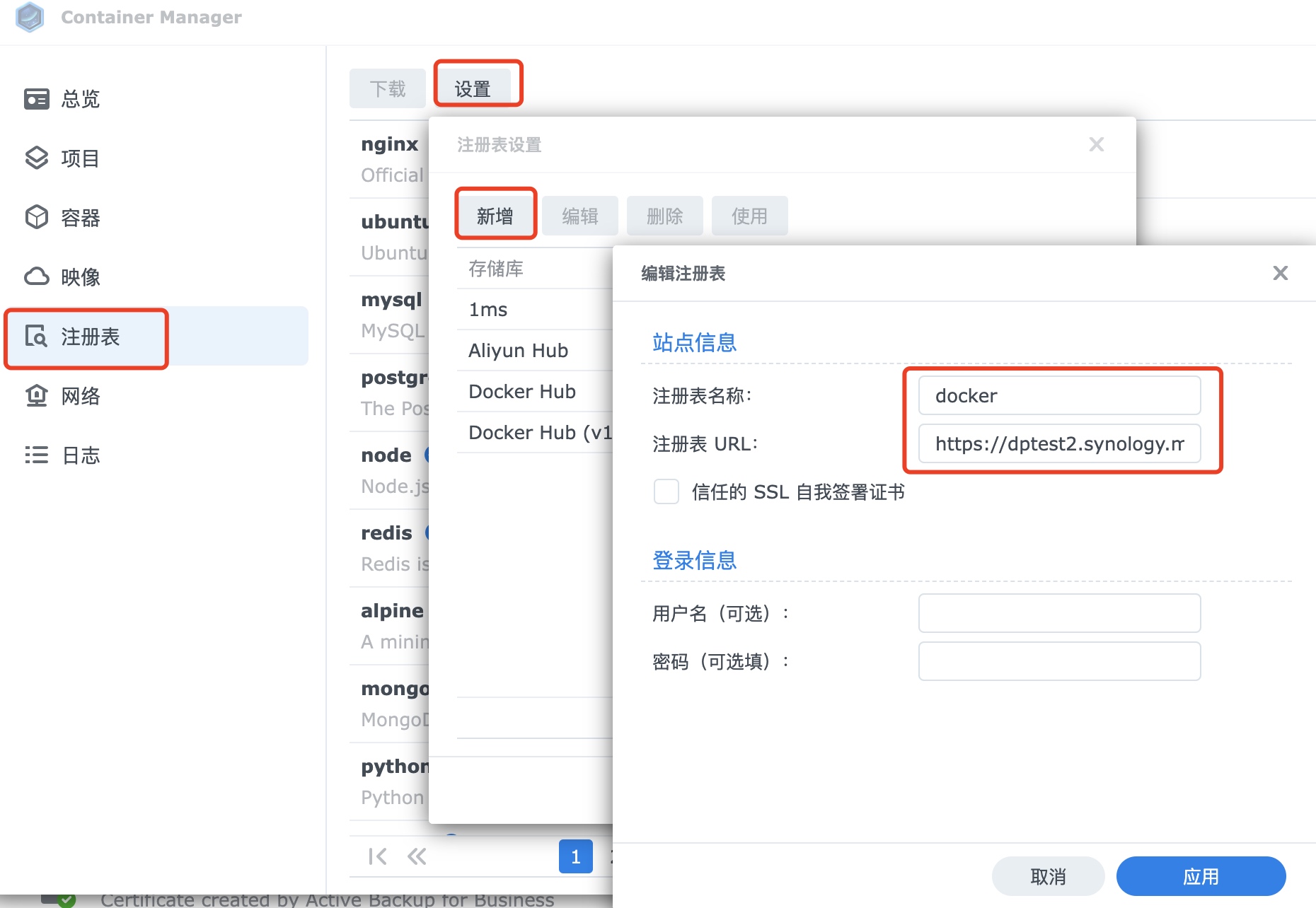Open the 总览 overview icon in sidebar
This screenshot has height=908, width=1316.
click(37, 99)
